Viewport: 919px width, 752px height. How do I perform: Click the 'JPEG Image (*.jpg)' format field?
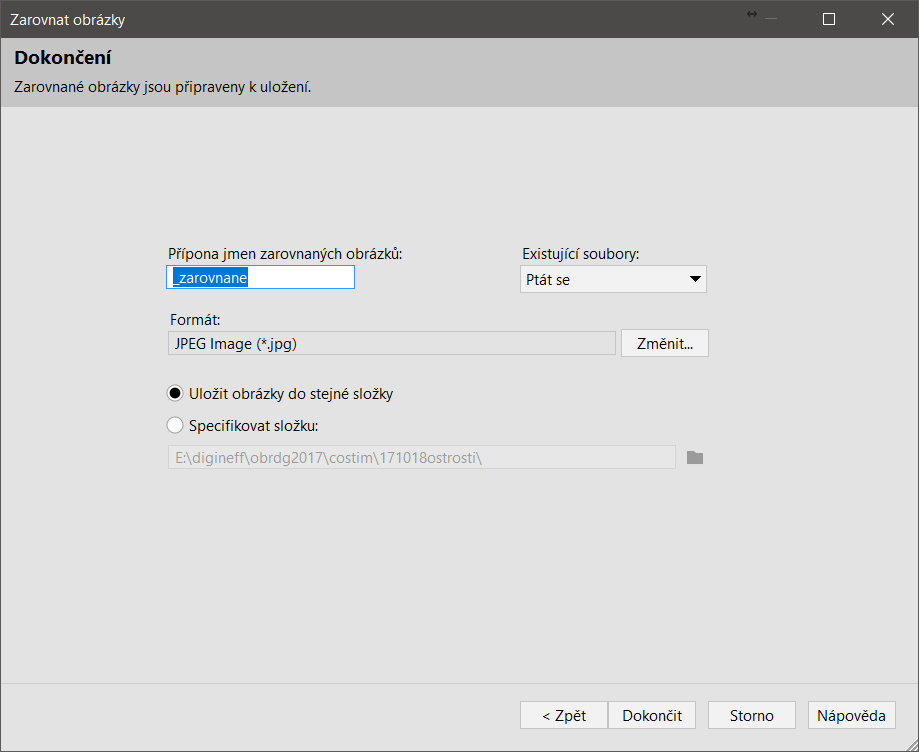392,343
